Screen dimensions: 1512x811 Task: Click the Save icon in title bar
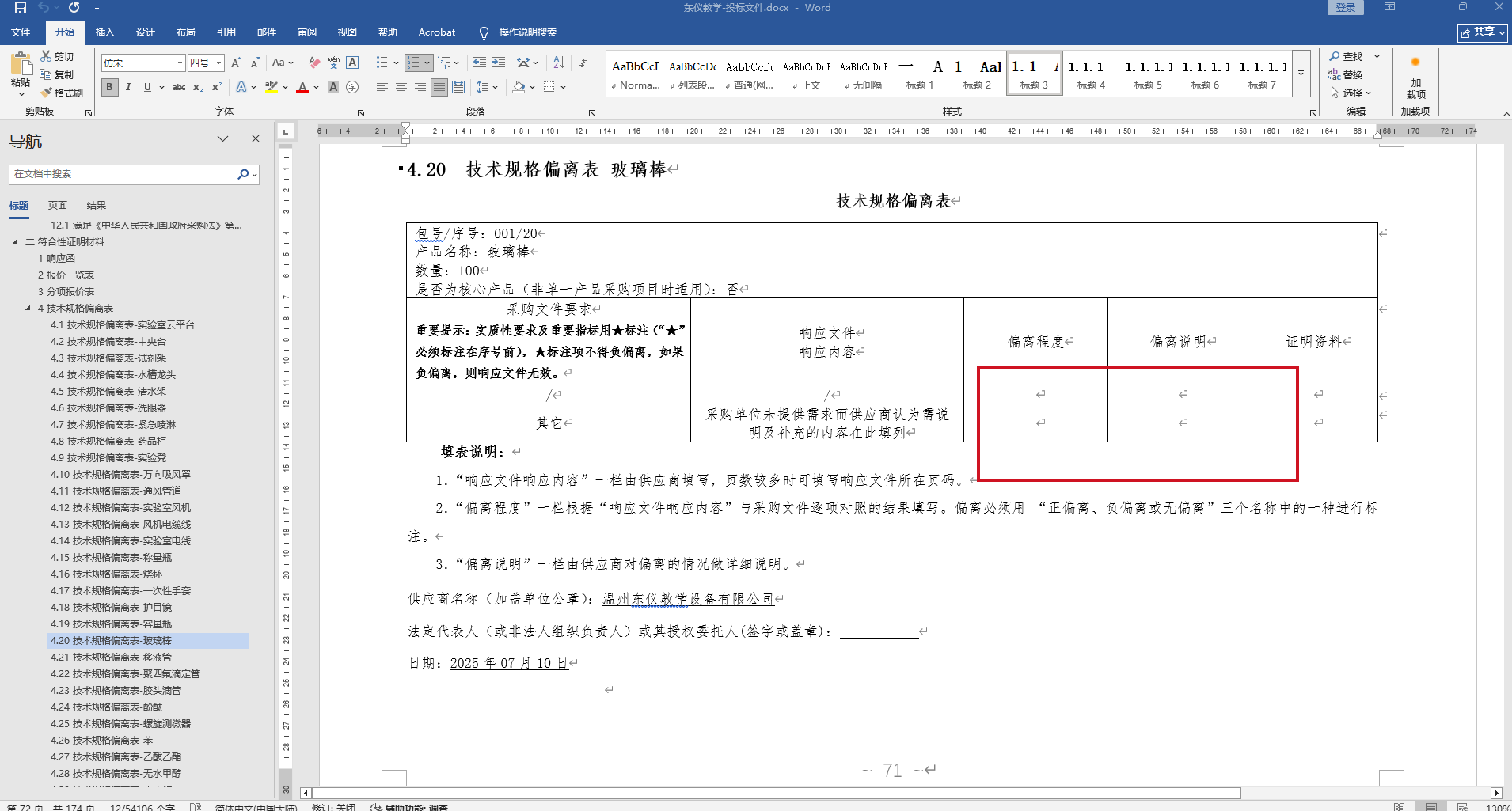21,8
